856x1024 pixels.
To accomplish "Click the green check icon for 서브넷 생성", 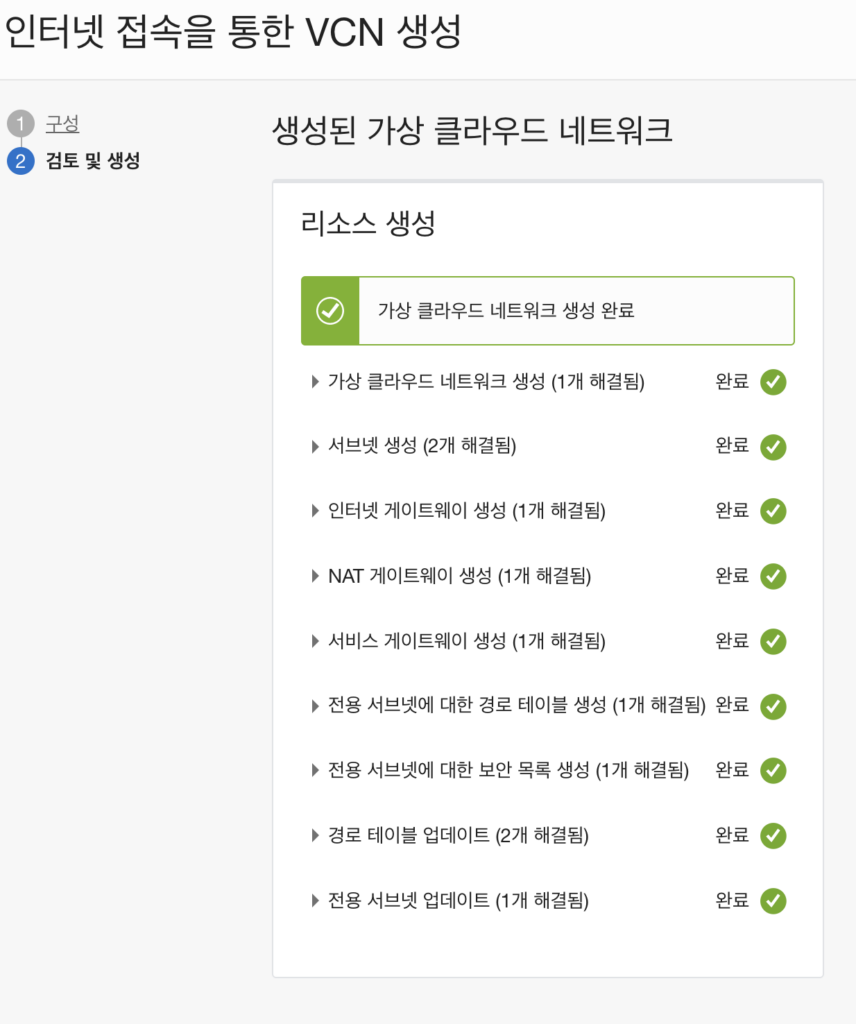I will coord(773,447).
